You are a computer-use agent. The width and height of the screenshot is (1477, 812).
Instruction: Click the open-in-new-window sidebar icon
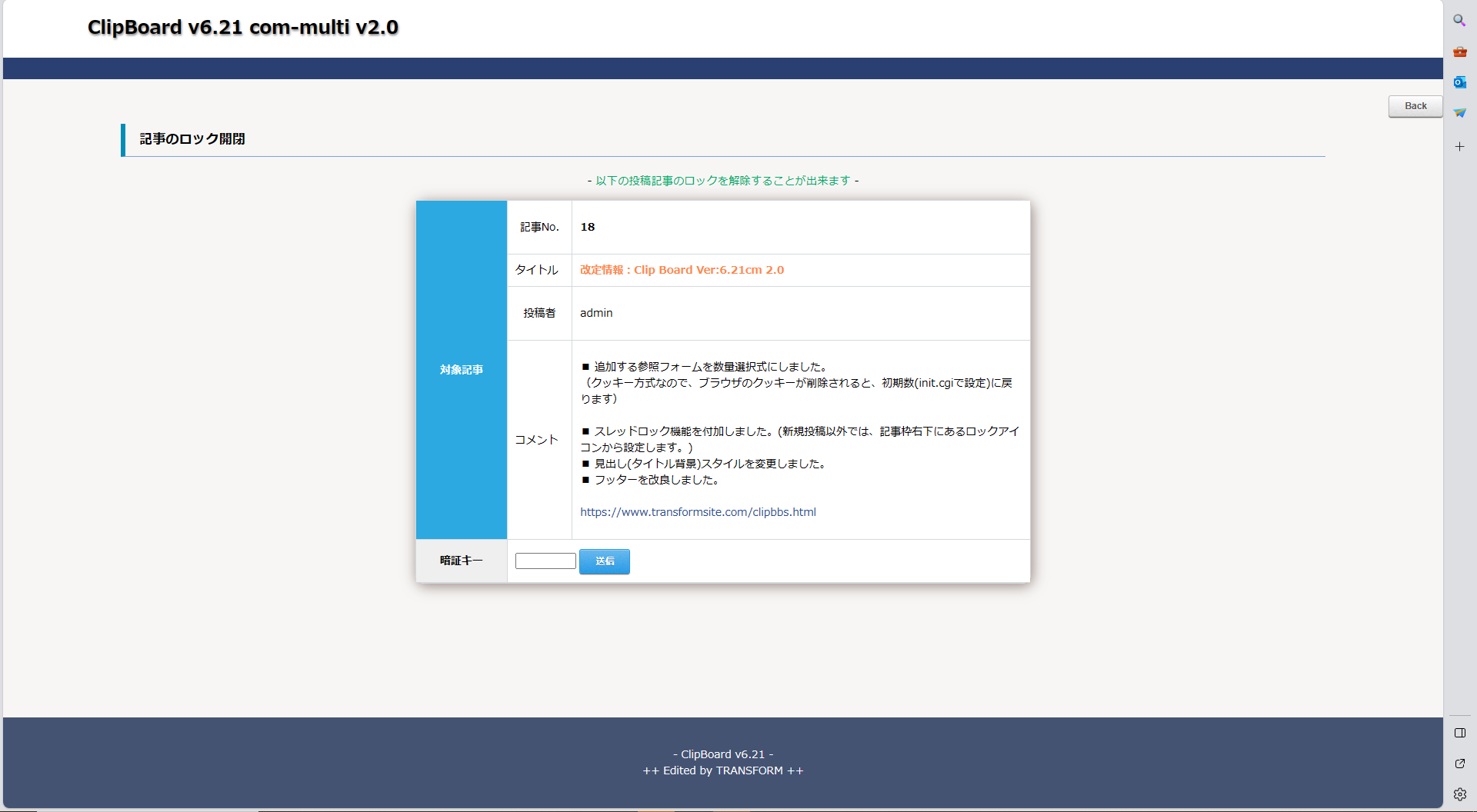click(1459, 764)
